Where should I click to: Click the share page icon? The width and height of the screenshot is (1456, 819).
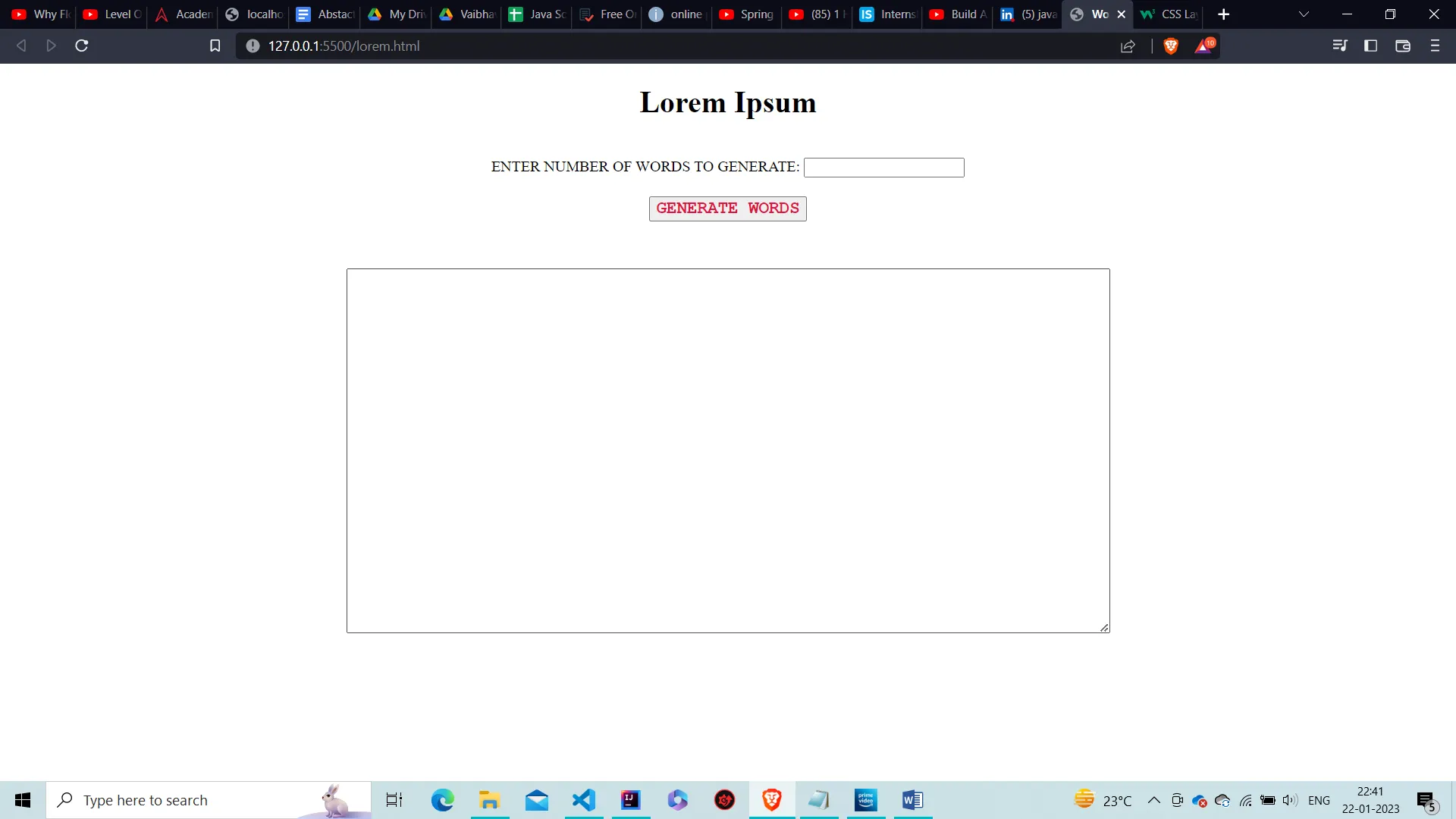pyautogui.click(x=1128, y=45)
